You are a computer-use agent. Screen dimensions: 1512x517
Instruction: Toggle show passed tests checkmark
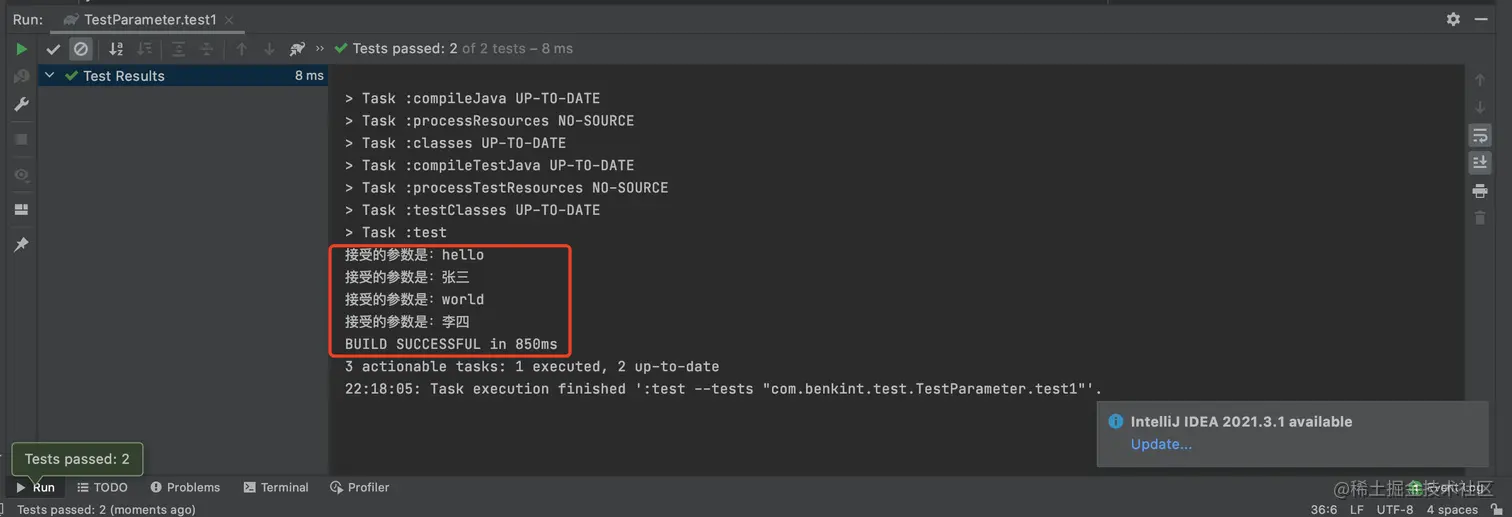[53, 49]
